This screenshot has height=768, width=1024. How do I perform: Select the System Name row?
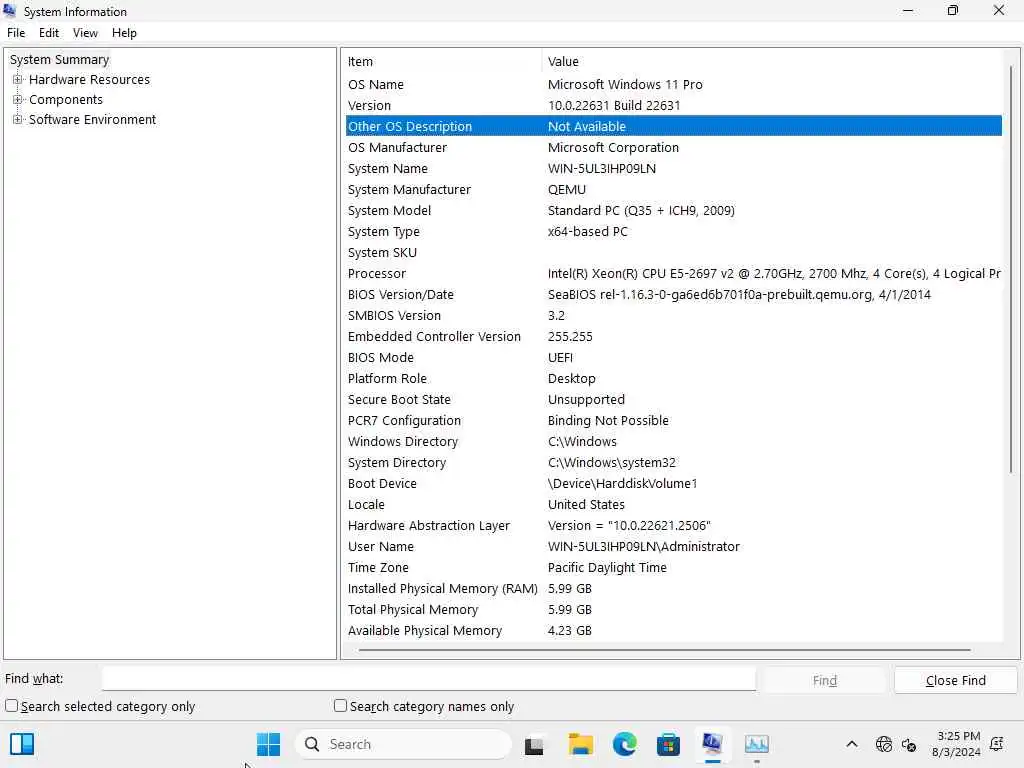pyautogui.click(x=673, y=168)
